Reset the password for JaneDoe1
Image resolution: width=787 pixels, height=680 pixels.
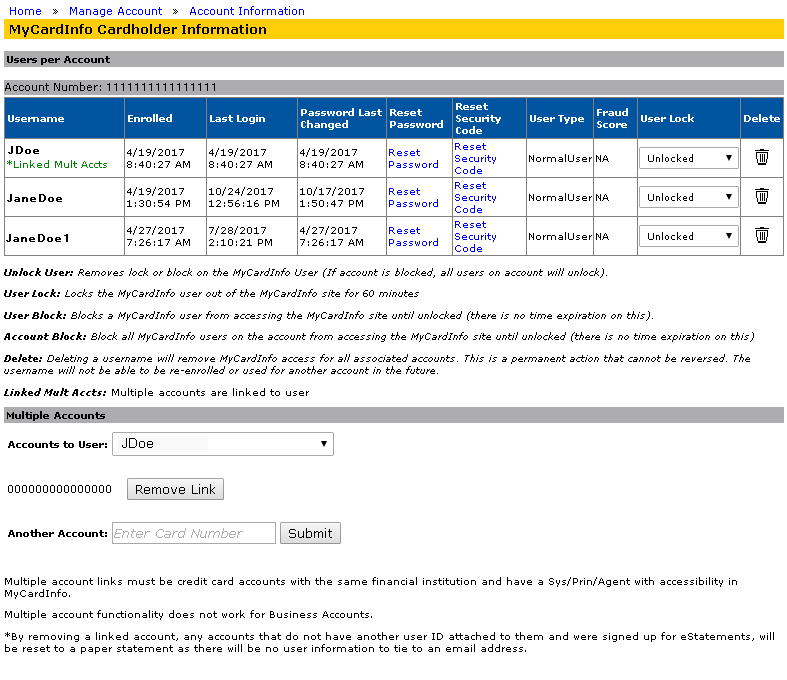[413, 237]
